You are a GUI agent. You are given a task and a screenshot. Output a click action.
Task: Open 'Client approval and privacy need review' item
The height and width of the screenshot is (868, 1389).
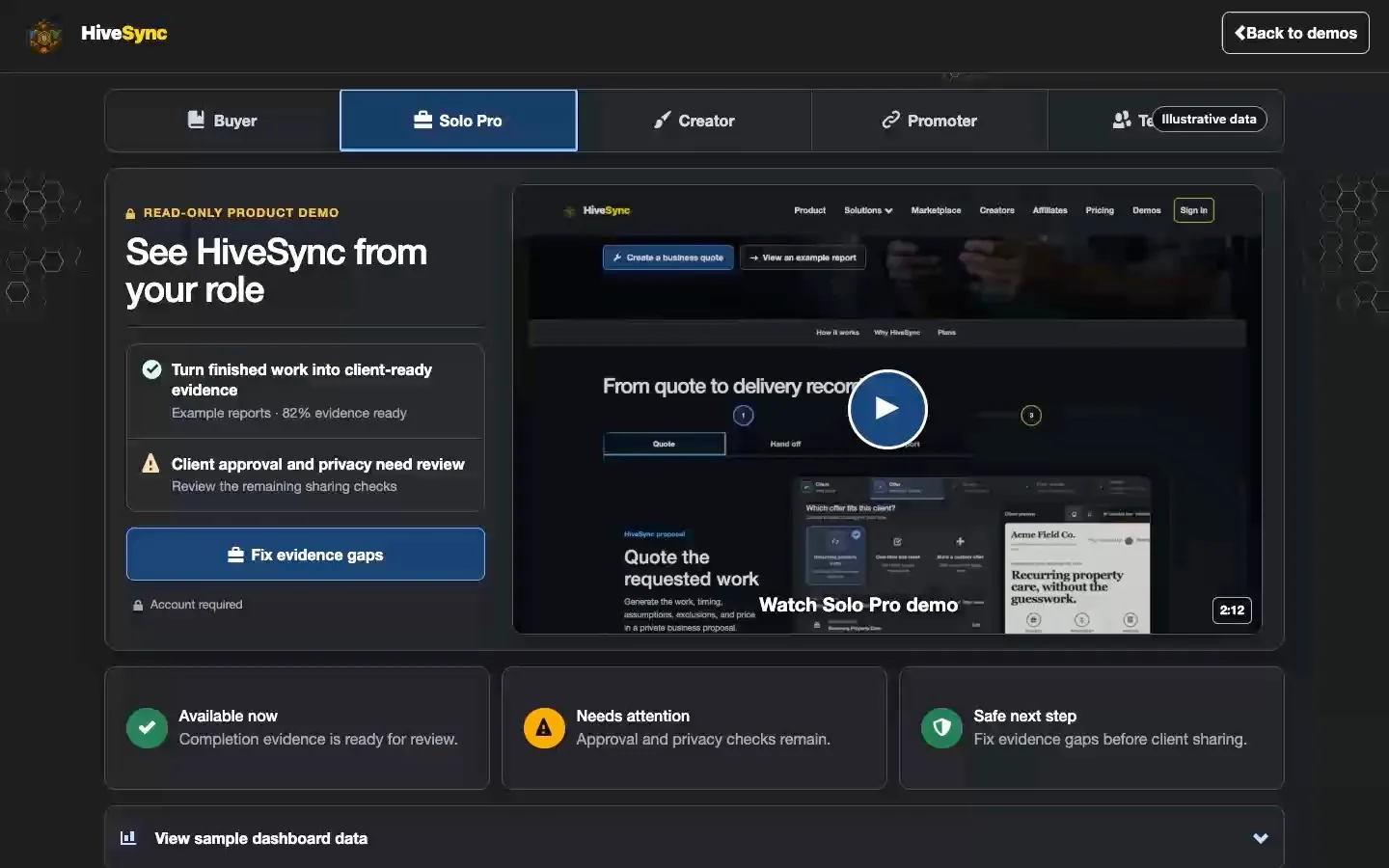tap(305, 475)
